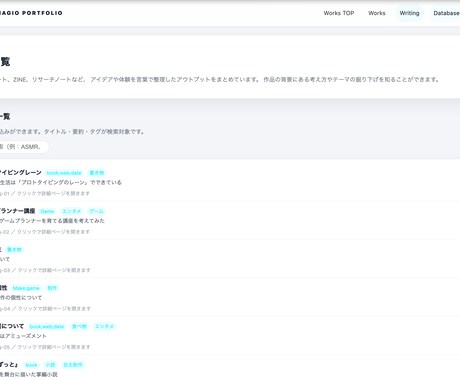Go to the Works page in navigation

(x=377, y=13)
